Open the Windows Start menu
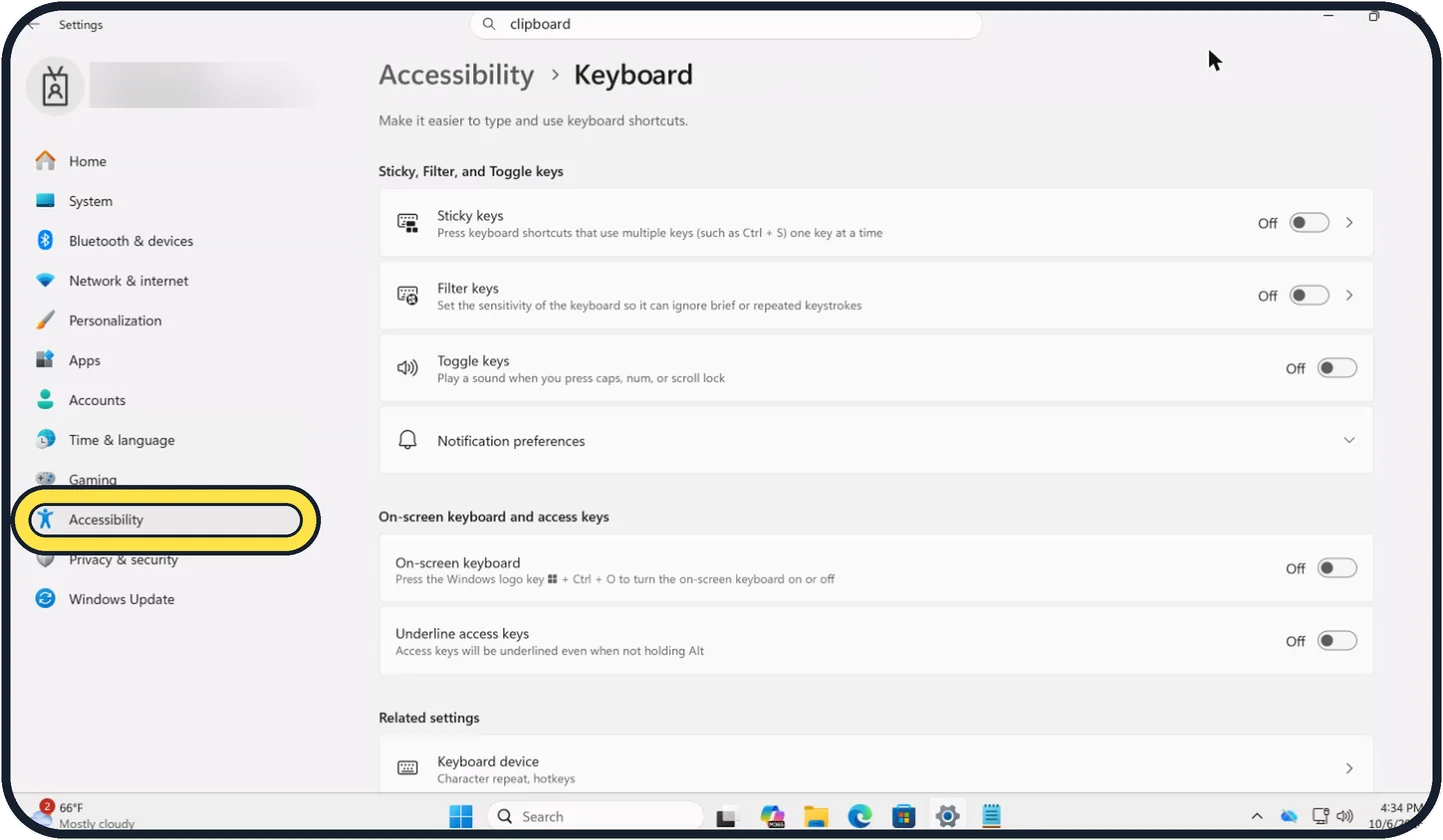Screen dimensions: 1443x840 (461, 816)
